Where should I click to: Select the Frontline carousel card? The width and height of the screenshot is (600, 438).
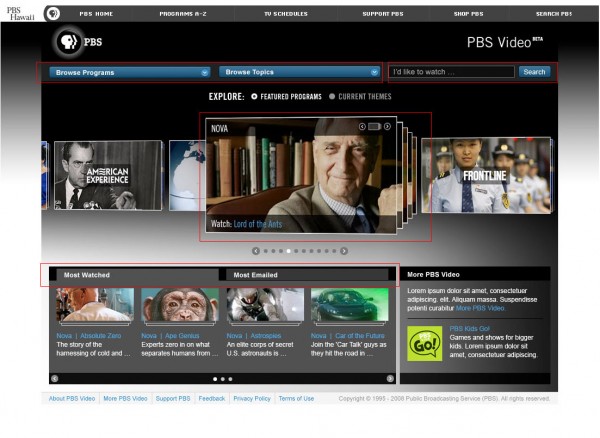(x=486, y=175)
